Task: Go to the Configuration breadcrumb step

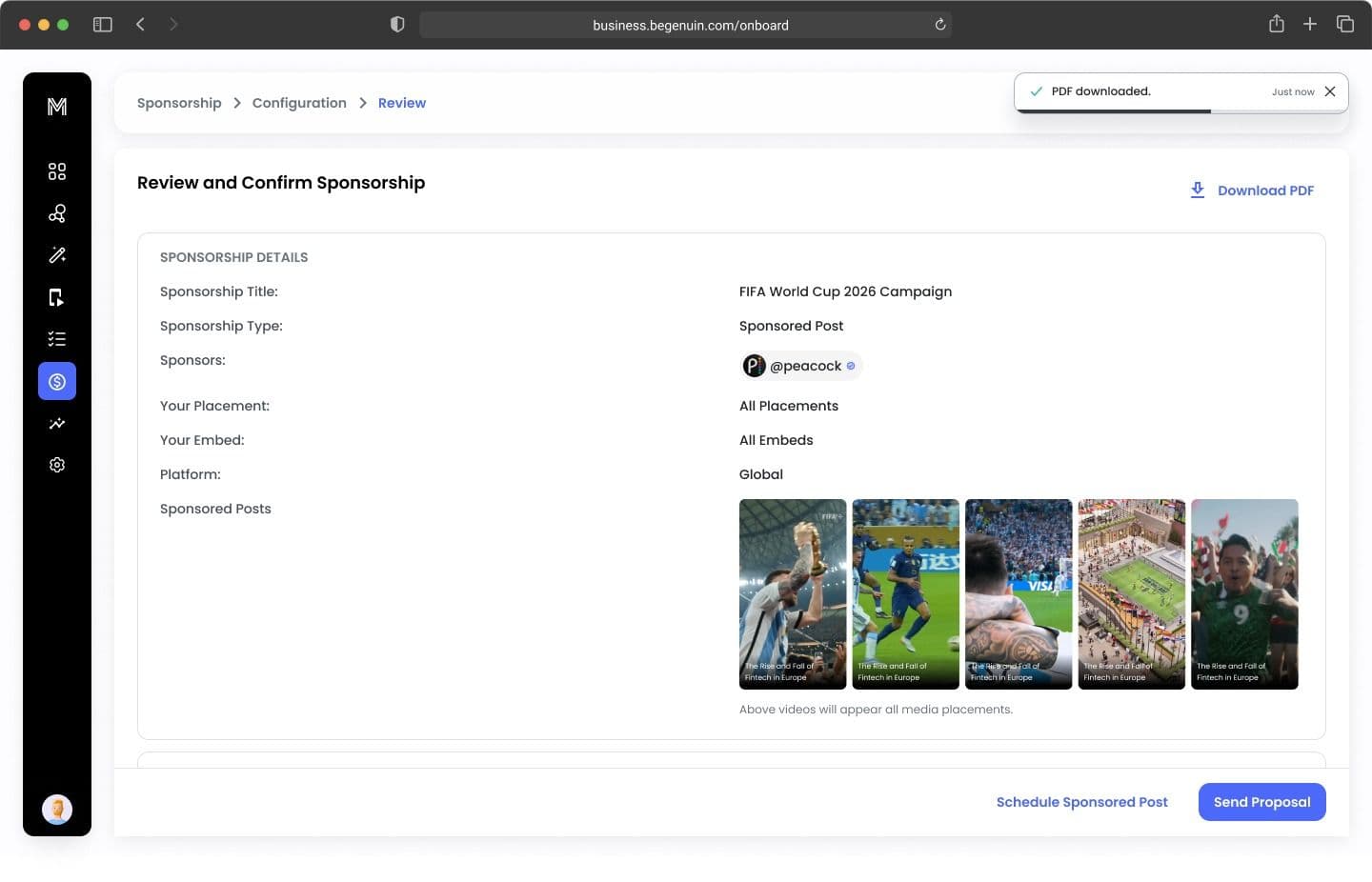Action: [x=299, y=103]
